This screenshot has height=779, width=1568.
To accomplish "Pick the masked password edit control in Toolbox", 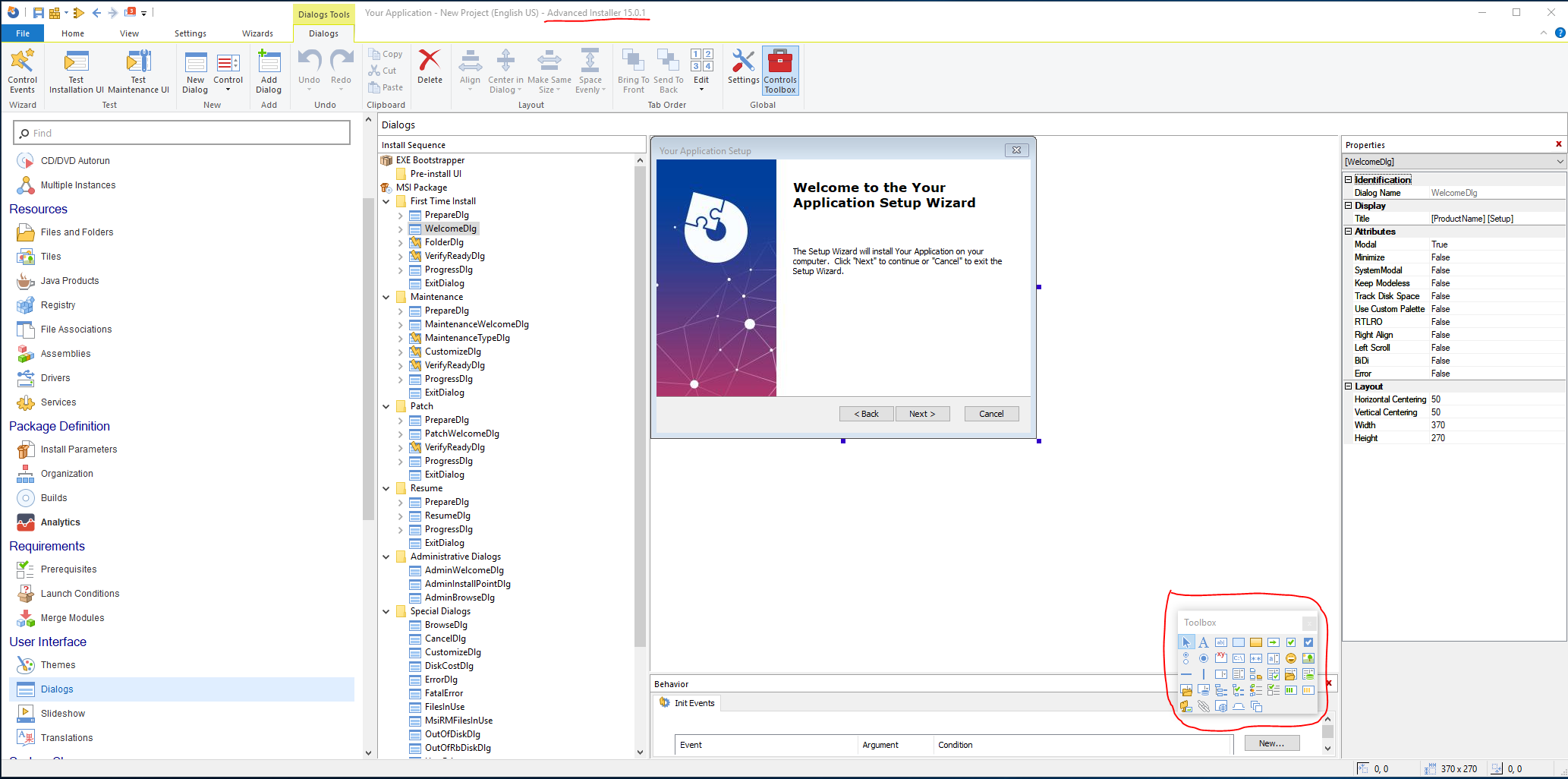I will point(1255,658).
